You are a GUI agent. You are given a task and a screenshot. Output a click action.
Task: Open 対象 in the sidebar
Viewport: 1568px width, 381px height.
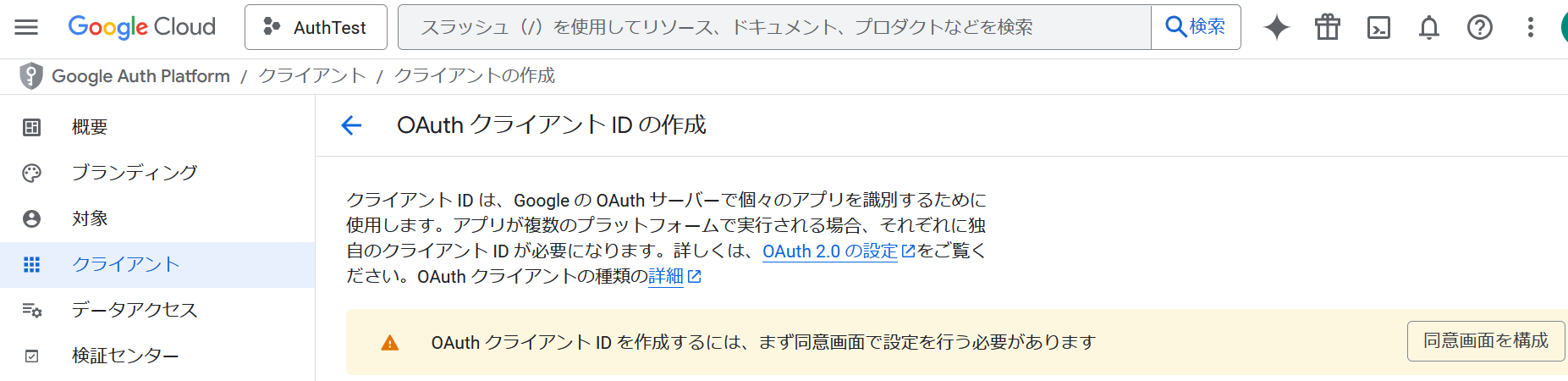click(157, 218)
